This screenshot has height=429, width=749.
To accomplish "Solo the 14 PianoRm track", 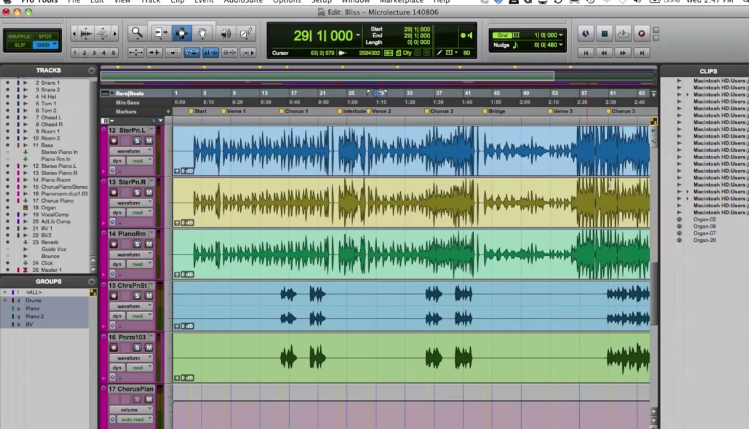I will pos(137,244).
